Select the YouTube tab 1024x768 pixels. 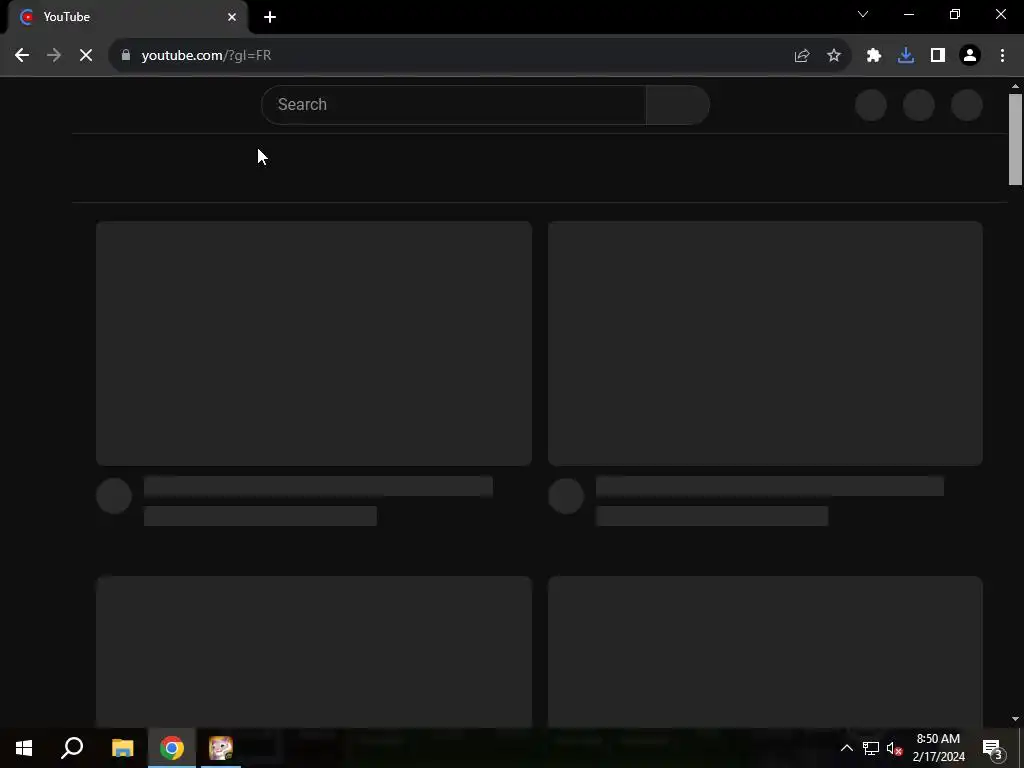127,17
